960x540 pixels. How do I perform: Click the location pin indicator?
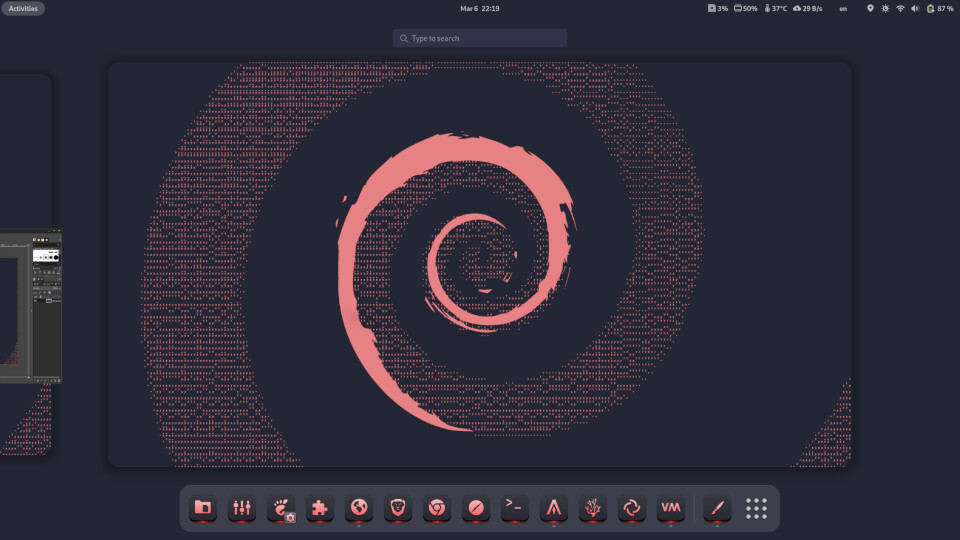[x=870, y=8]
